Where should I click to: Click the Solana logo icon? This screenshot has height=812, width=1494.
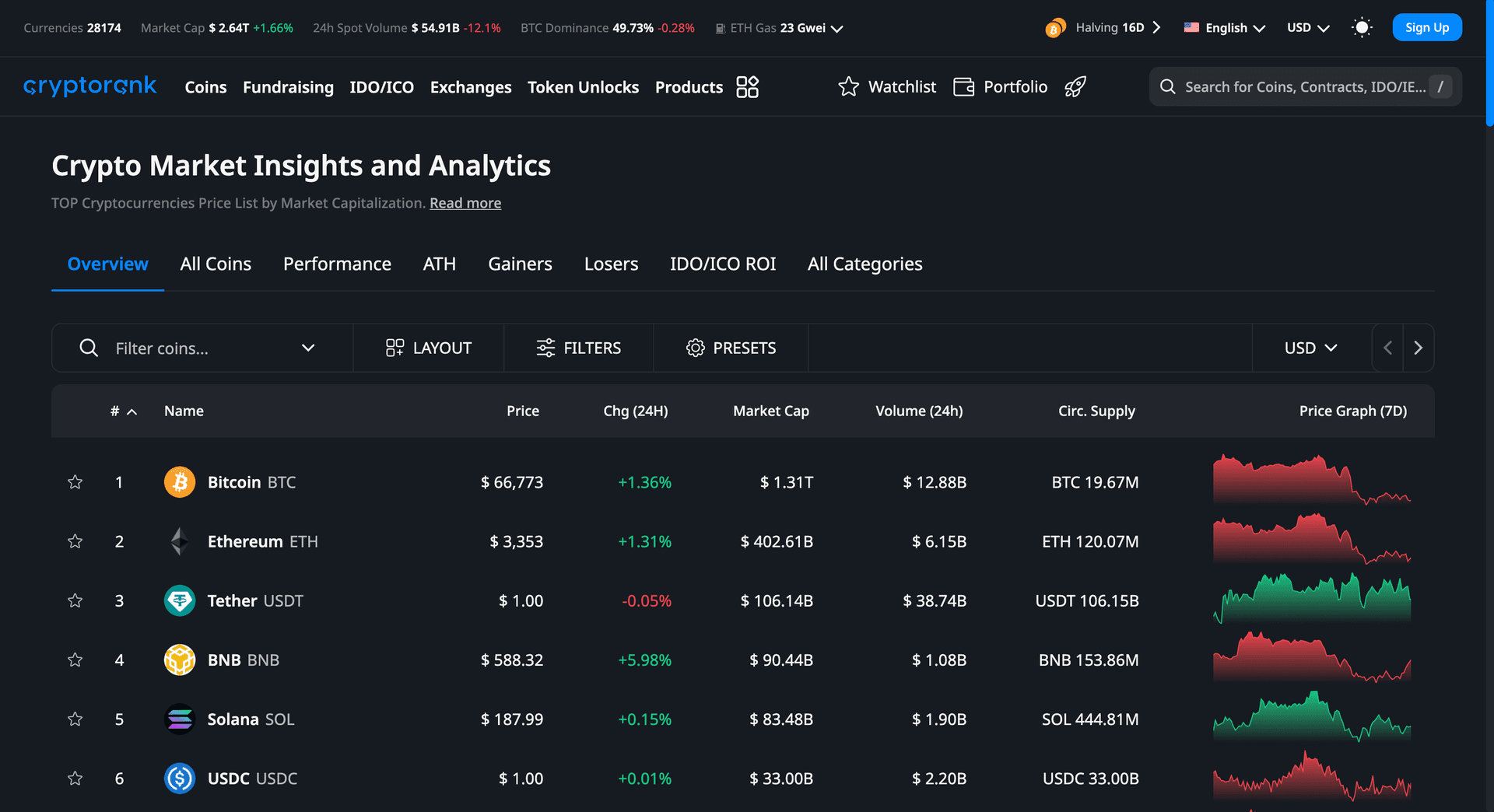(x=180, y=719)
